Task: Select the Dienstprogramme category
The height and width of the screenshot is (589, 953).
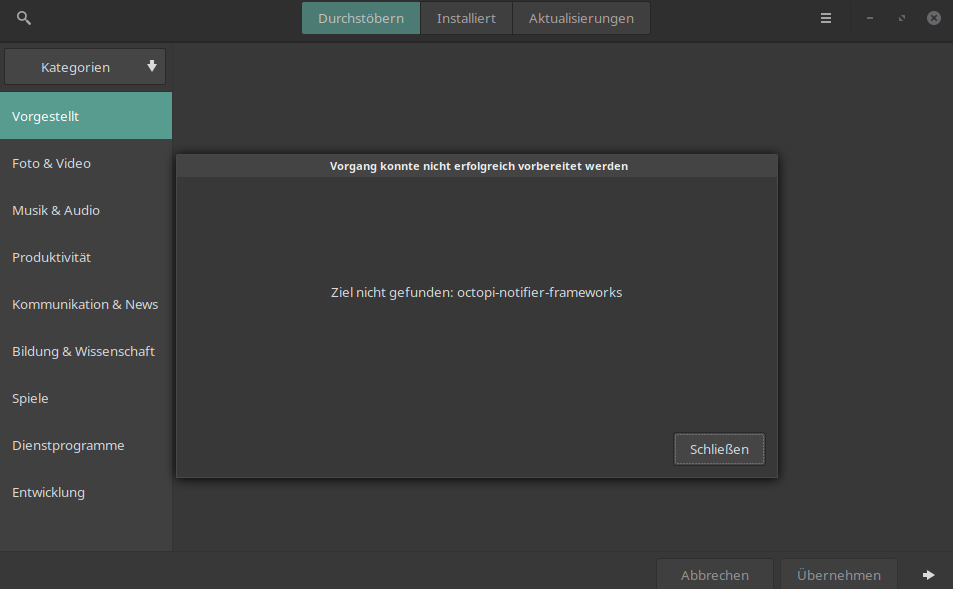Action: 86,445
